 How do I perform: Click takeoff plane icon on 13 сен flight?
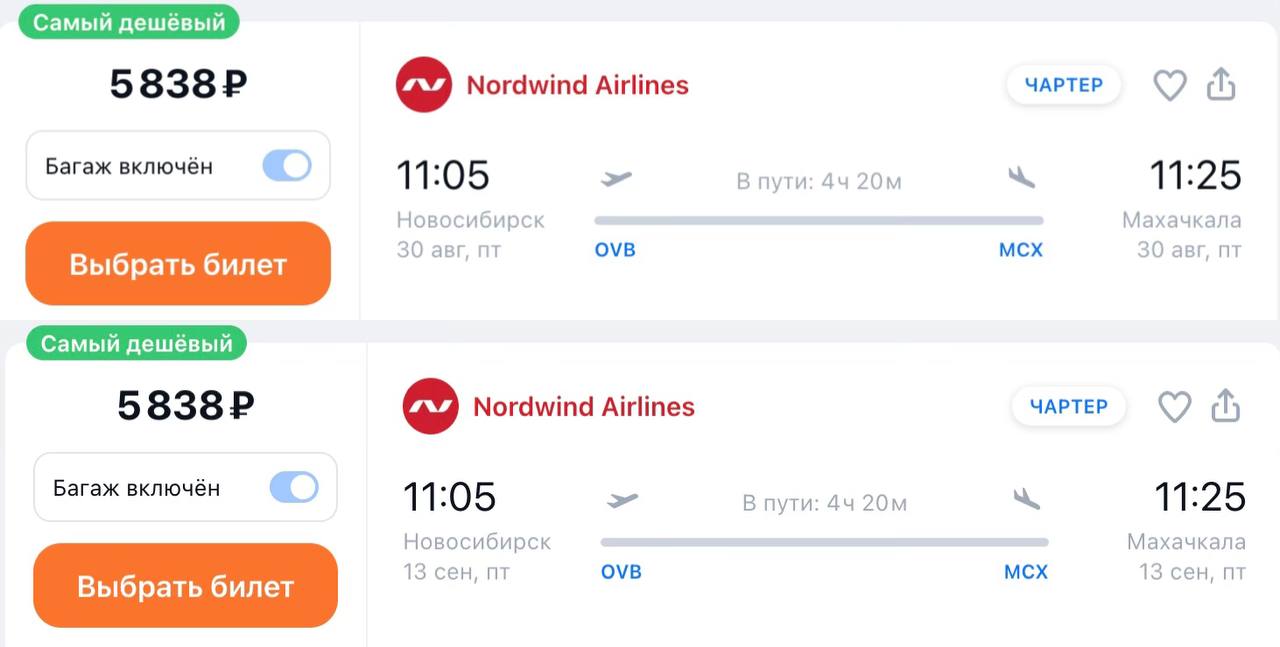pos(622,500)
